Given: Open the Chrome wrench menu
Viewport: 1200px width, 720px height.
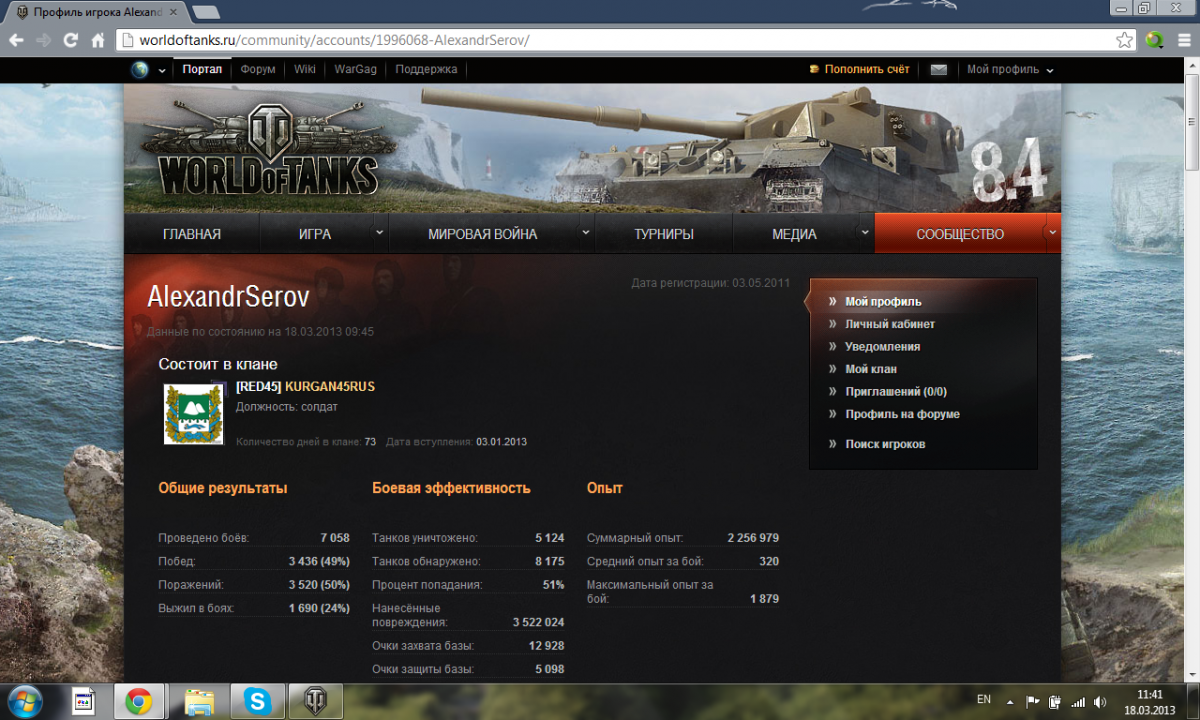Looking at the screenshot, I should (1183, 41).
